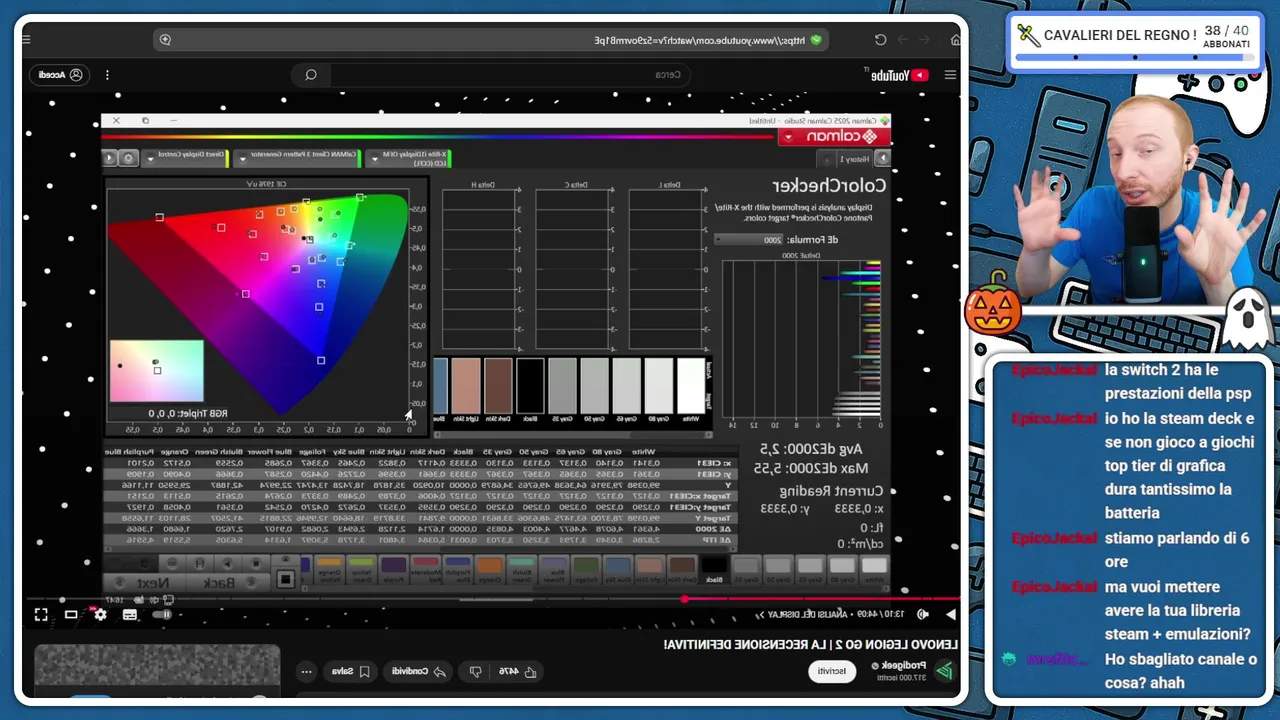This screenshot has width=1280, height=720.
Task: Click the browser address bar URL
Action: pyautogui.click(x=698, y=40)
